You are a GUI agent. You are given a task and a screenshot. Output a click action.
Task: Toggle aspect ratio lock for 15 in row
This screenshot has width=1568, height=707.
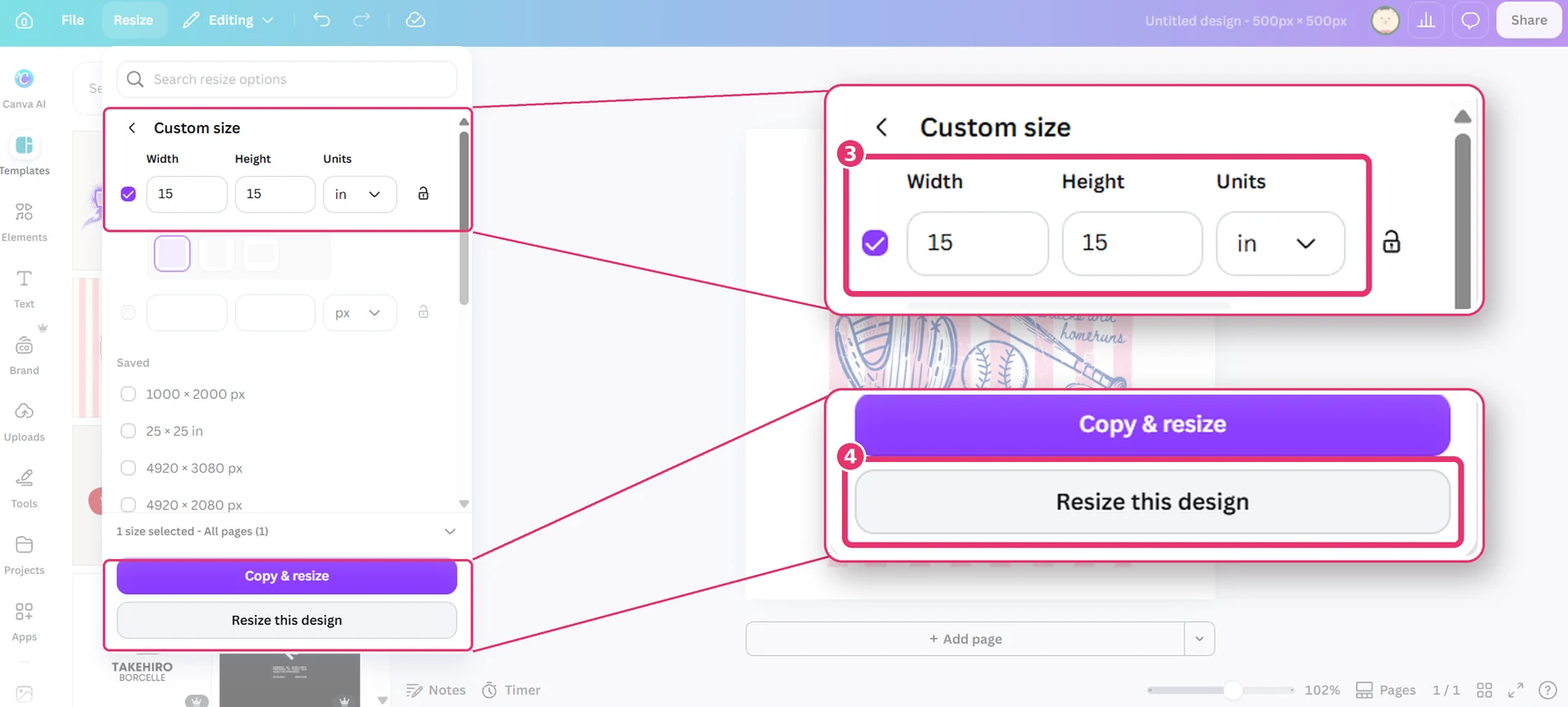pyautogui.click(x=423, y=194)
